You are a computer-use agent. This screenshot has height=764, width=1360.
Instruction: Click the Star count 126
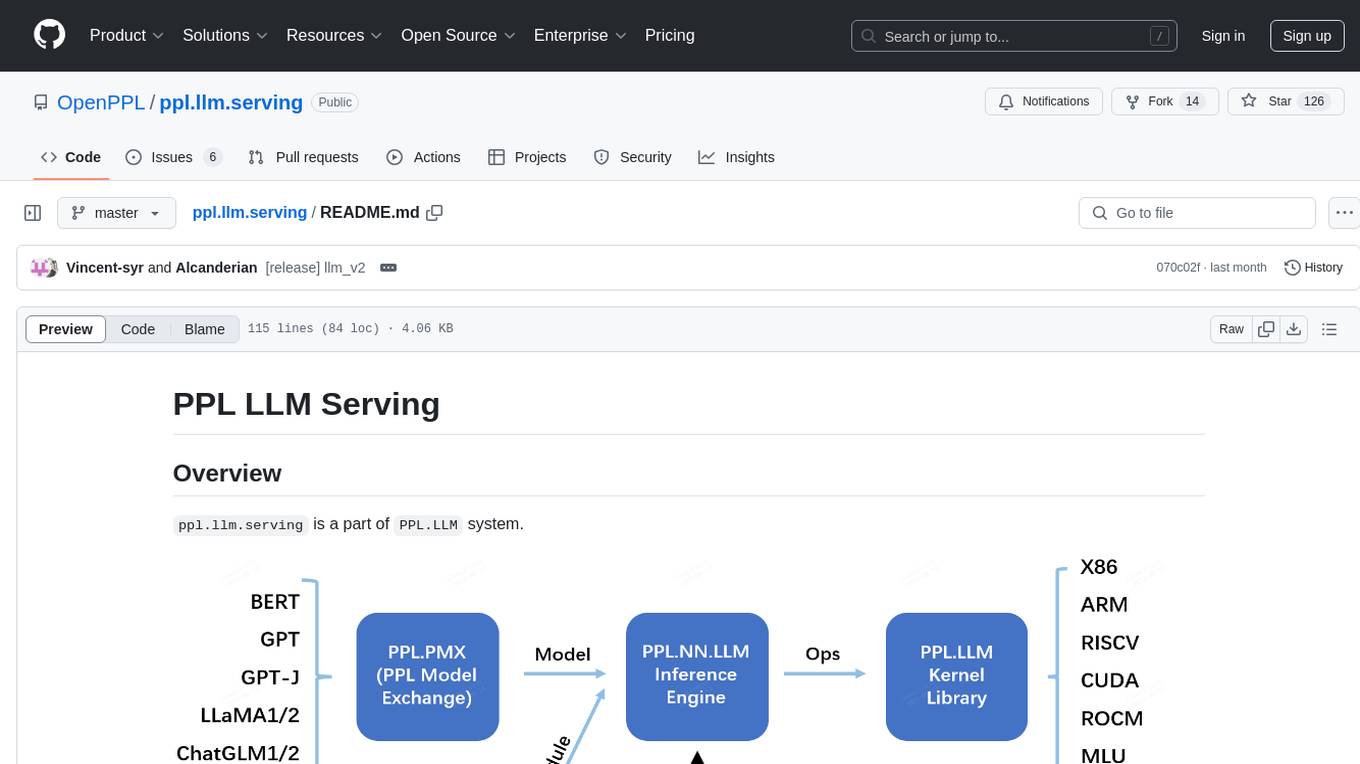[1314, 102]
